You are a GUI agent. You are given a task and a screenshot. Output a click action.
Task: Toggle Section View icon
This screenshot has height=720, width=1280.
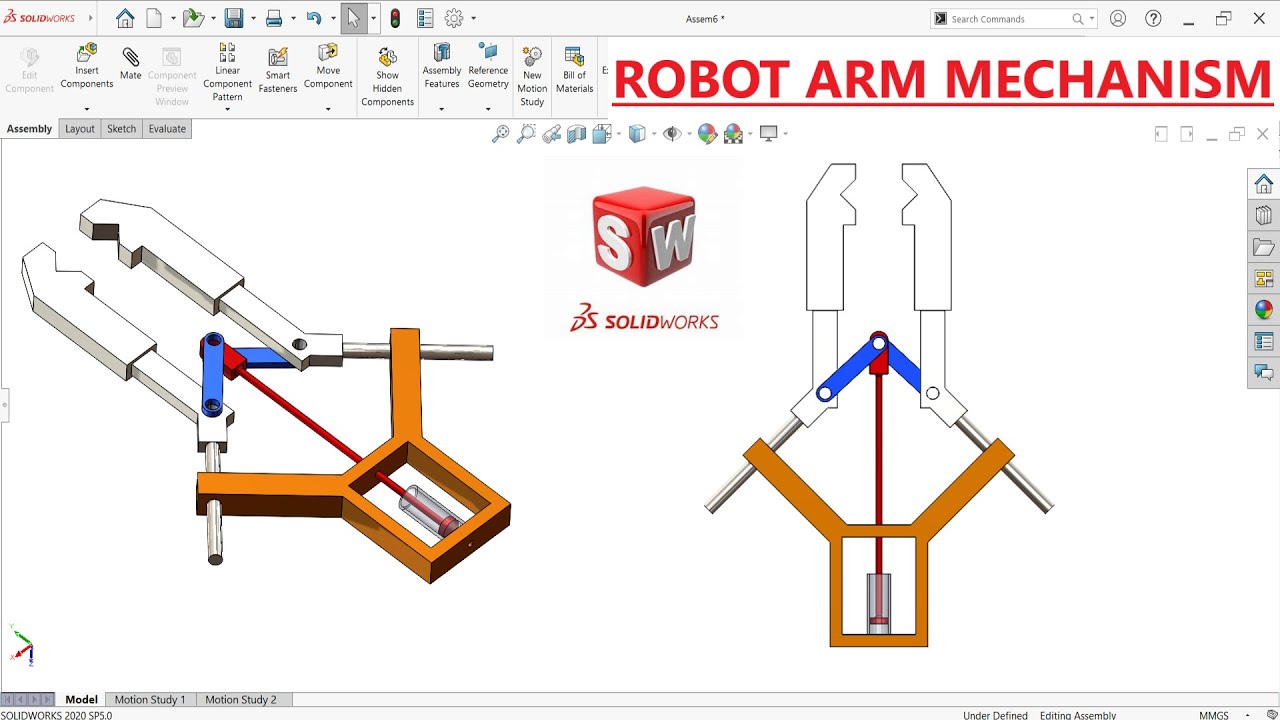coord(576,134)
